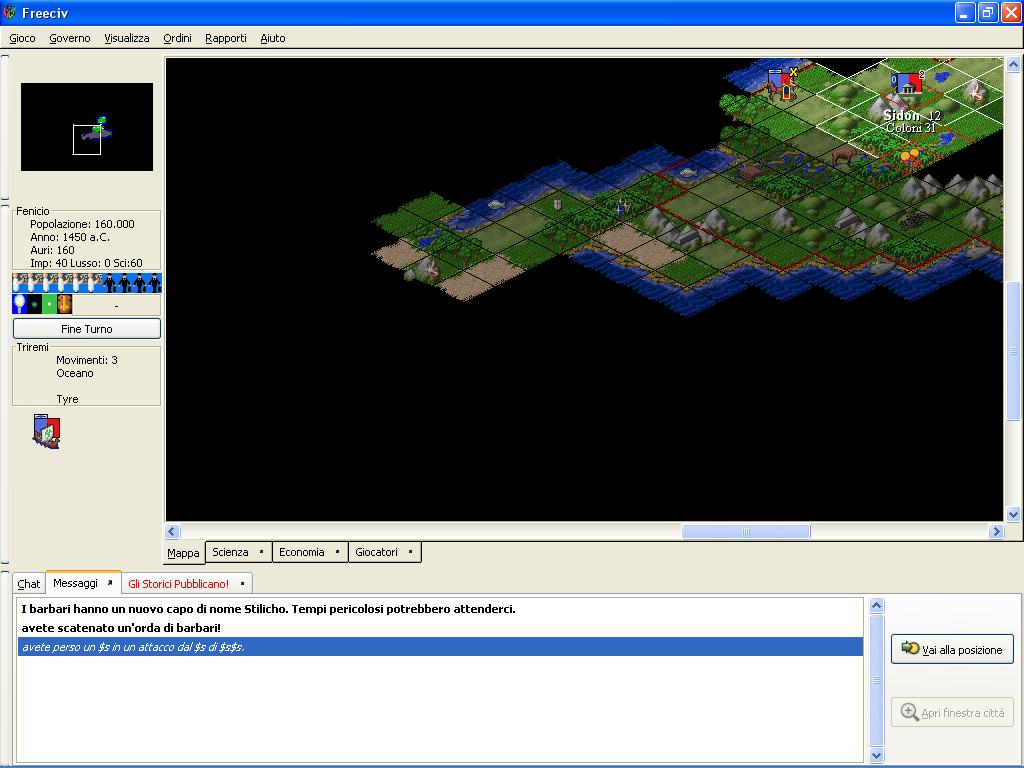The width and height of the screenshot is (1024, 768).
Task: Click the message list scrollbar thumb
Action: click(876, 680)
